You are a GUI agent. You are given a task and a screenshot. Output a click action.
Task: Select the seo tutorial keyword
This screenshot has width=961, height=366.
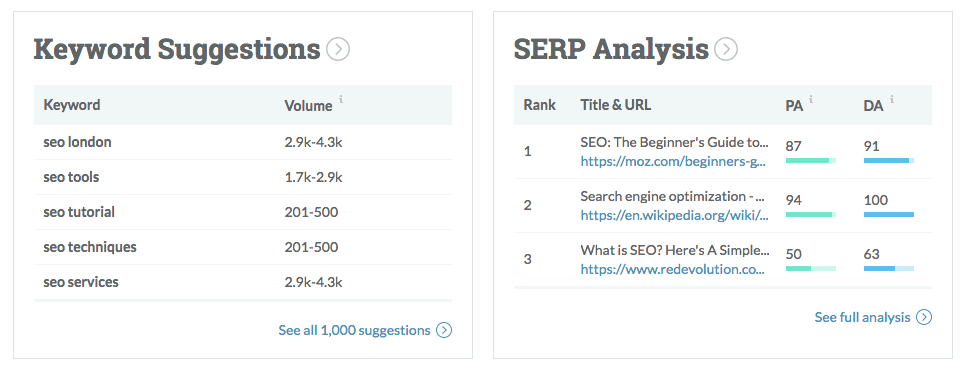click(x=79, y=212)
